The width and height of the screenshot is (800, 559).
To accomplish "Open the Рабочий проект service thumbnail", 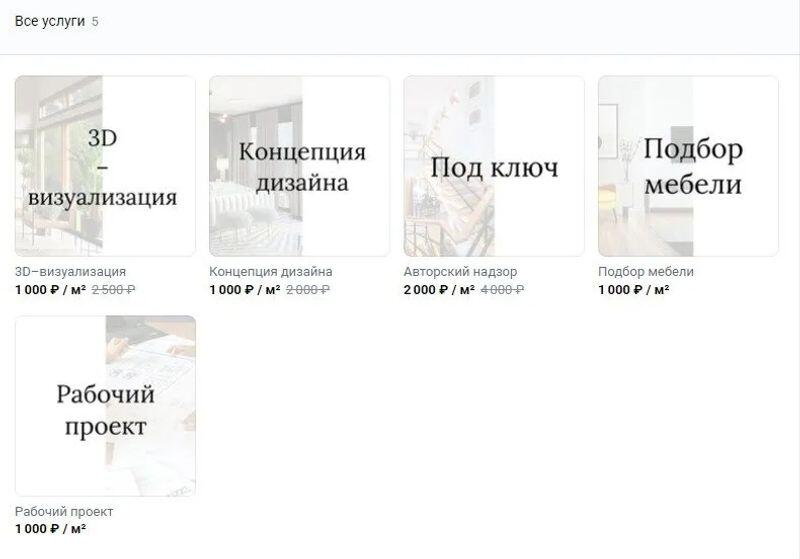I will (105, 406).
